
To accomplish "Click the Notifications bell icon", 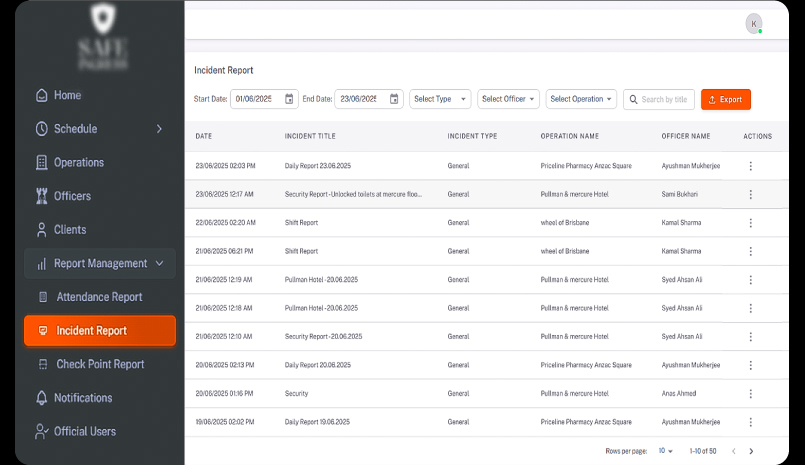I will pos(41,398).
